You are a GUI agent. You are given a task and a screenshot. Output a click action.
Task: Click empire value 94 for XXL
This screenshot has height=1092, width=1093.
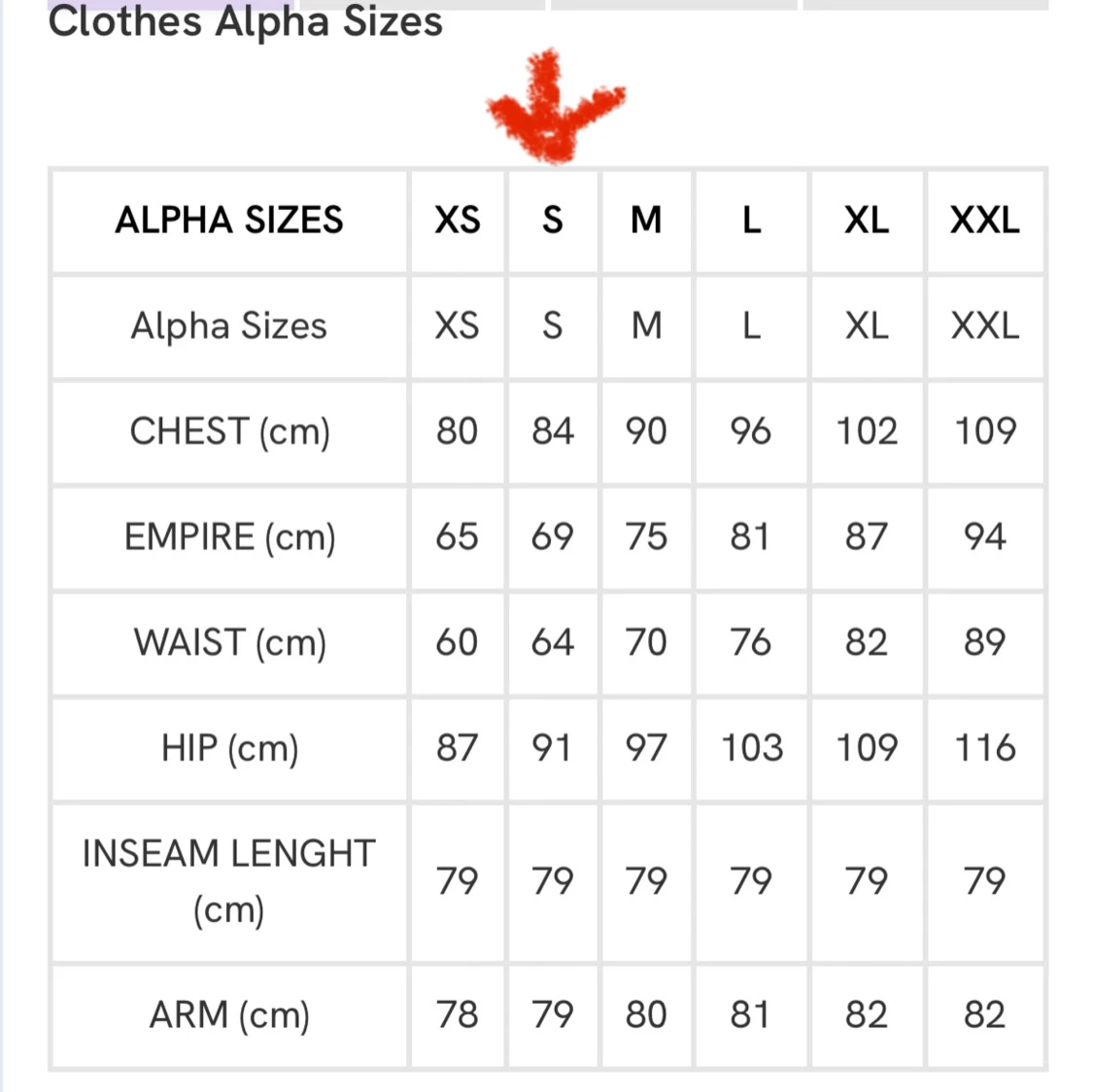(x=984, y=537)
